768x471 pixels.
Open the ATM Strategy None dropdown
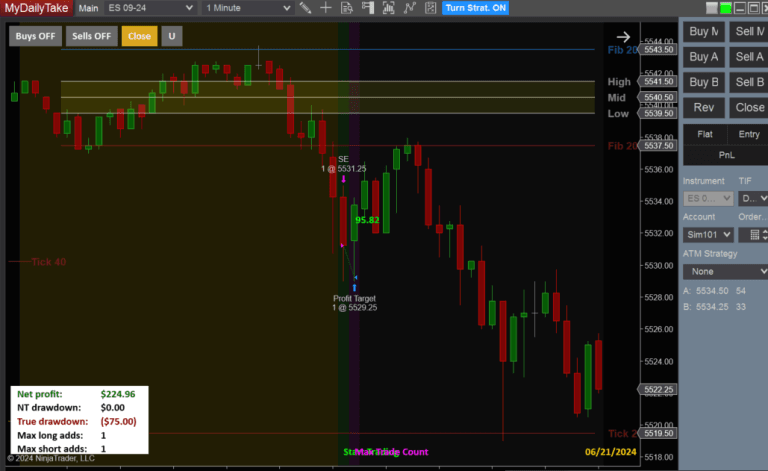click(x=725, y=271)
